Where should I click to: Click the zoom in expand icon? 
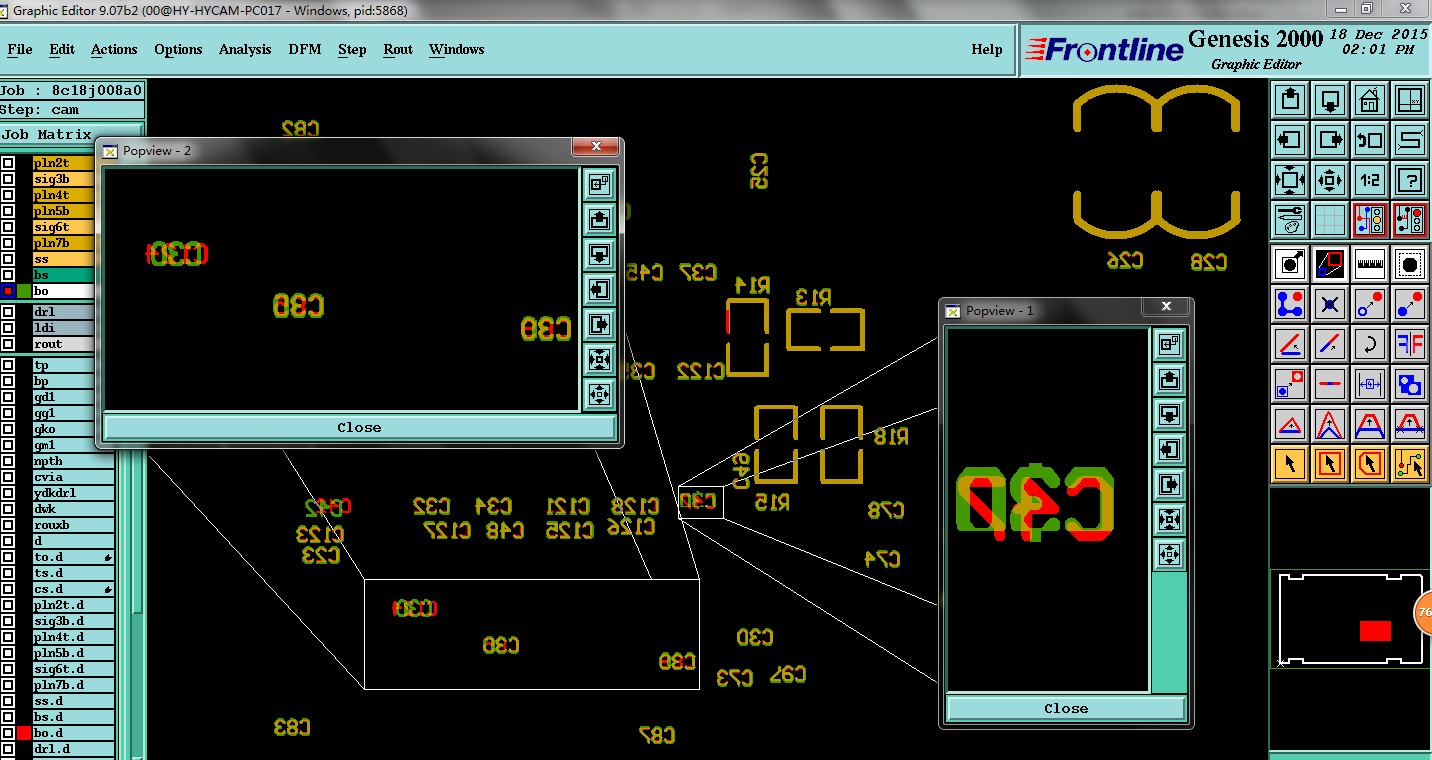click(x=1290, y=180)
